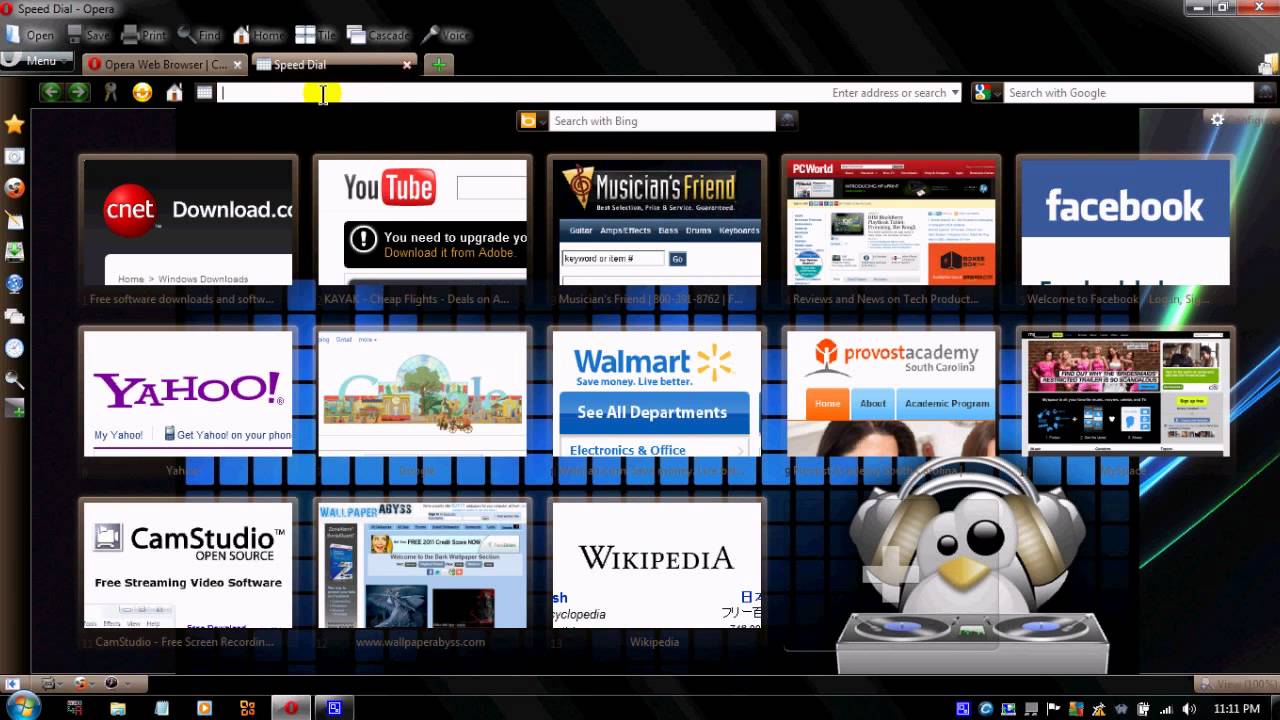Go forward with the green right arrow
Image resolution: width=1280 pixels, height=720 pixels.
point(78,92)
